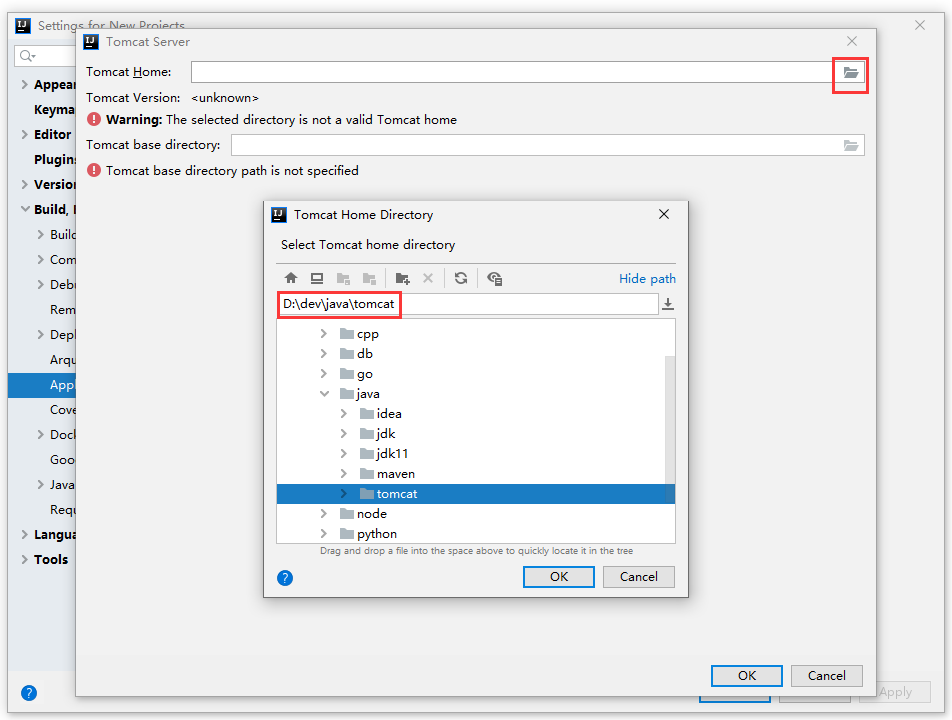Create a new folder via toolbar icon

(402, 278)
